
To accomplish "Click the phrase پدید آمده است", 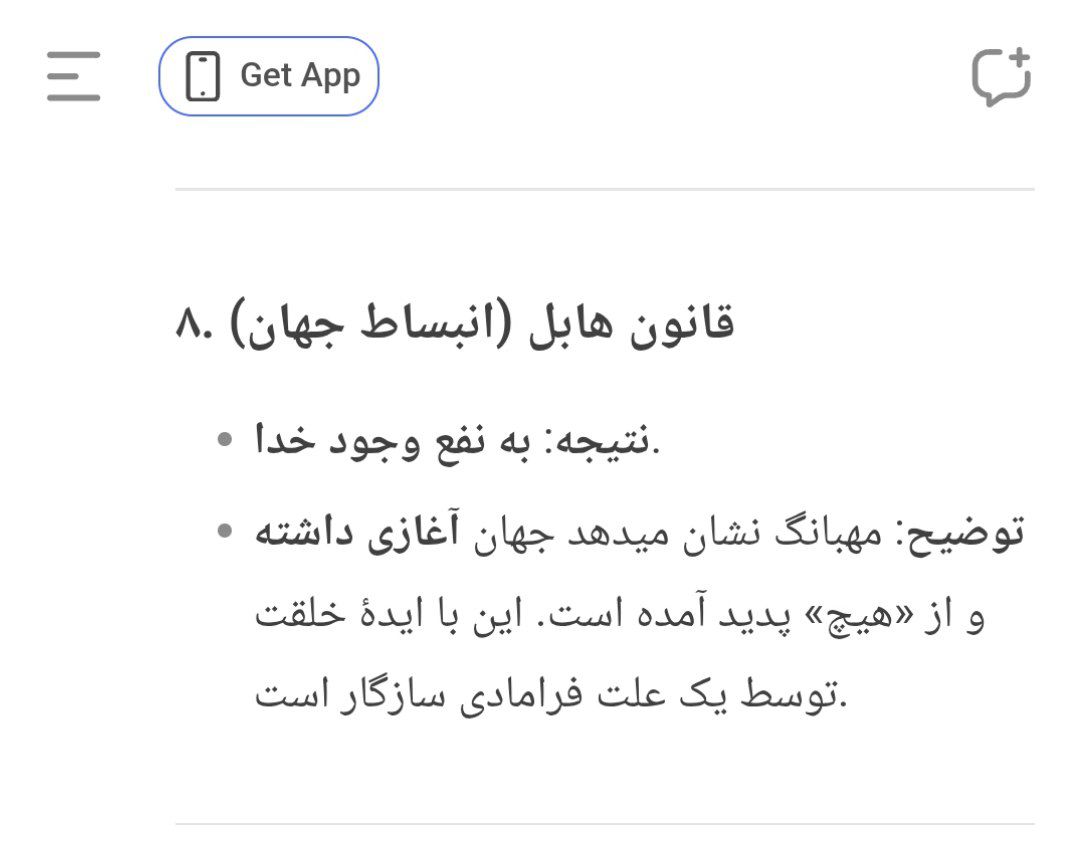I will (669, 614).
